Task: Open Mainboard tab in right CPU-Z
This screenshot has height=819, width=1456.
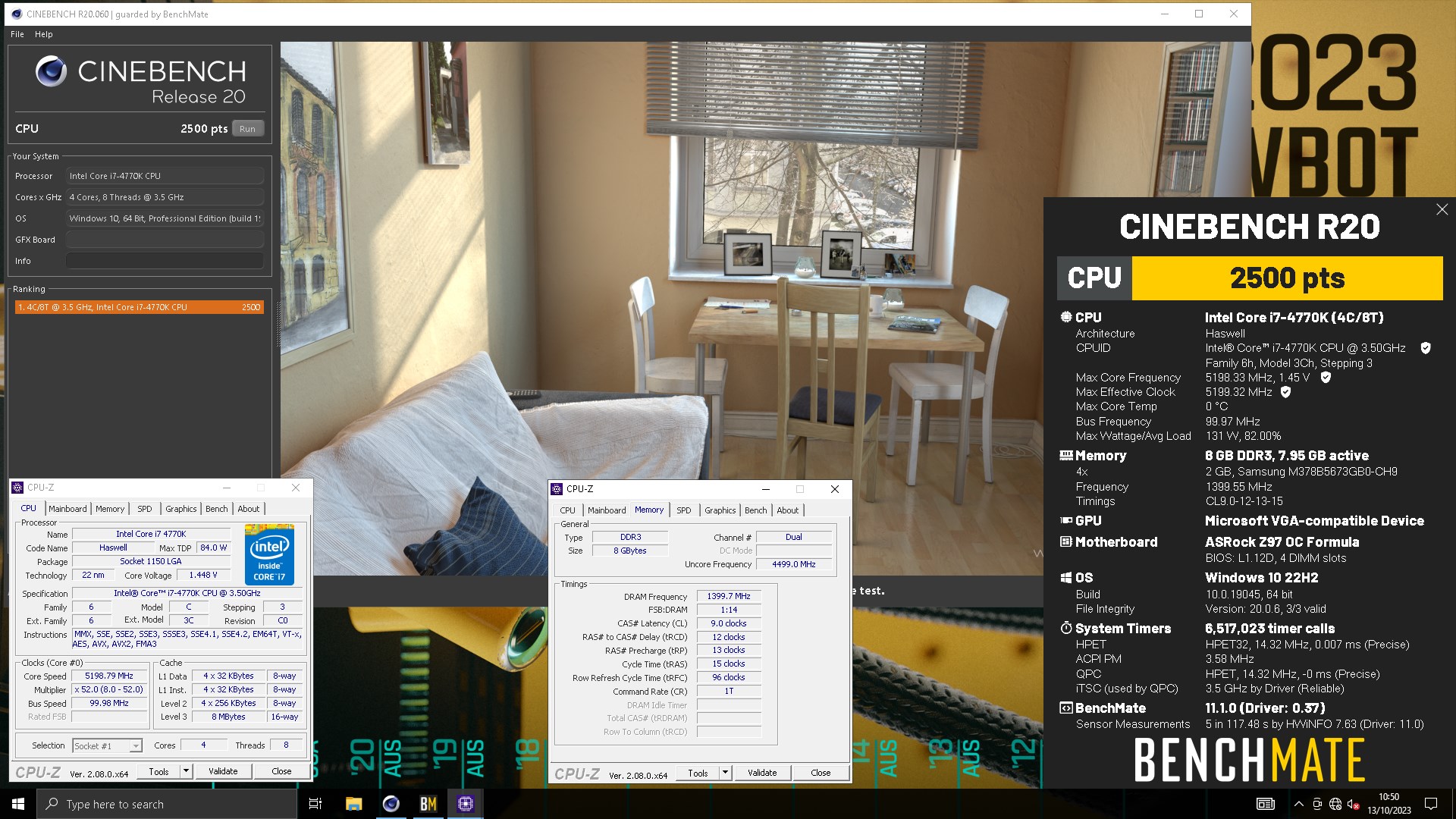Action: click(607, 510)
